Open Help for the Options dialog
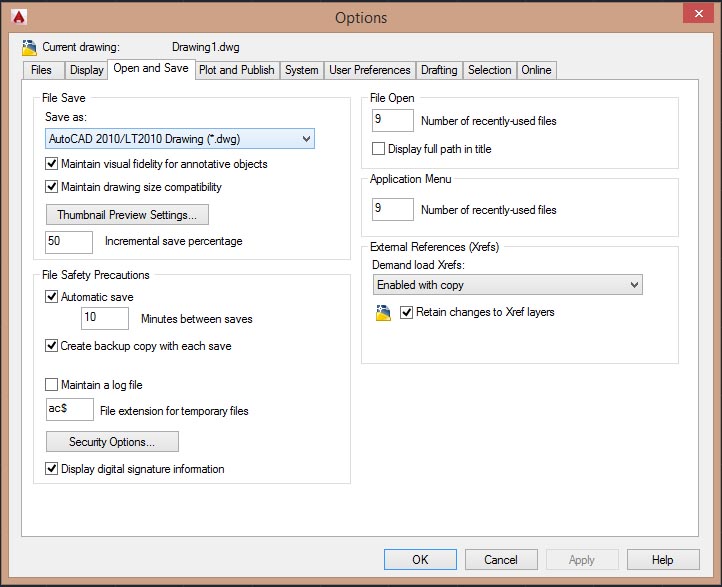This screenshot has width=722, height=587. point(663,560)
